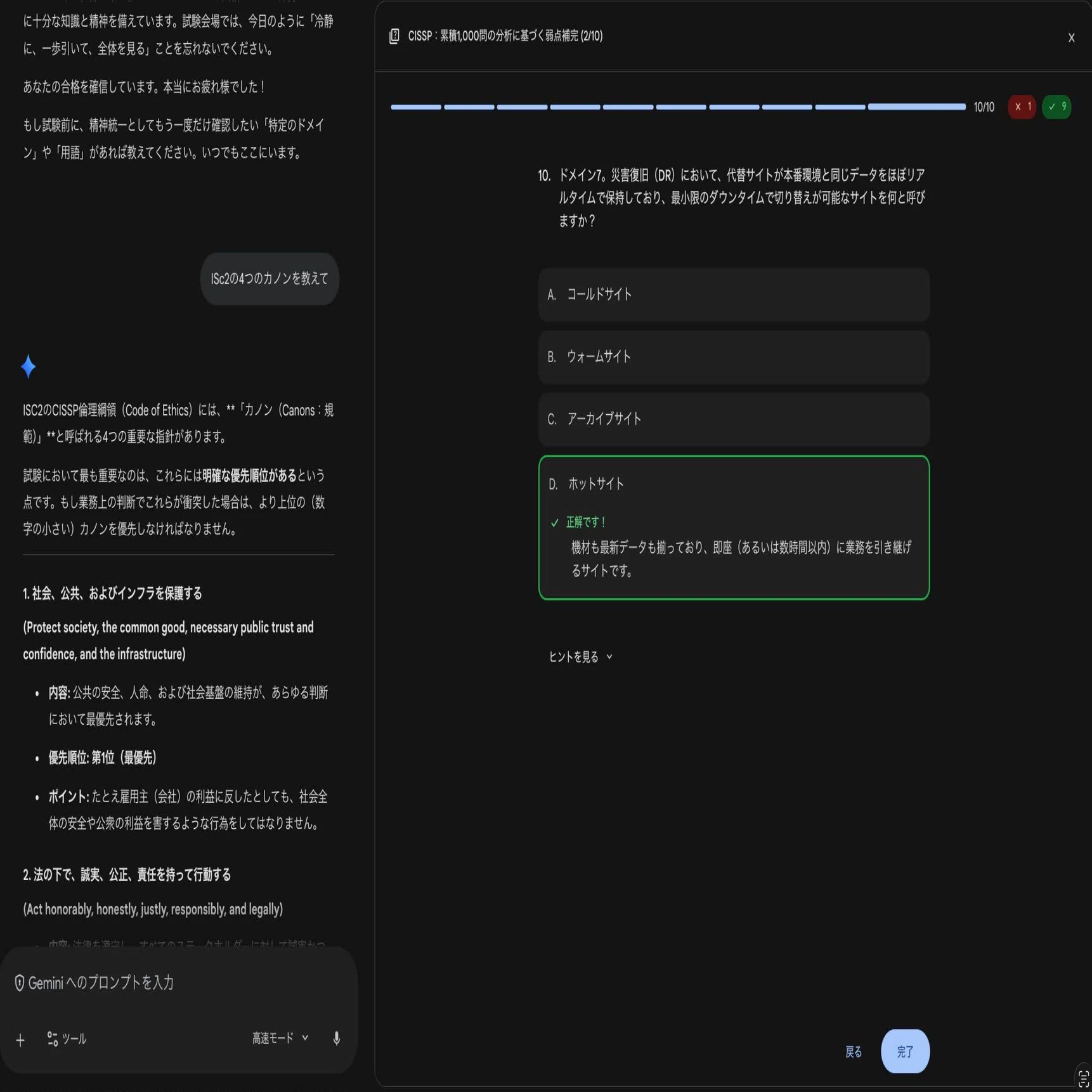Click the green checkmark beside 正解です
Viewport: 1092px width, 1092px height.
[x=554, y=523]
